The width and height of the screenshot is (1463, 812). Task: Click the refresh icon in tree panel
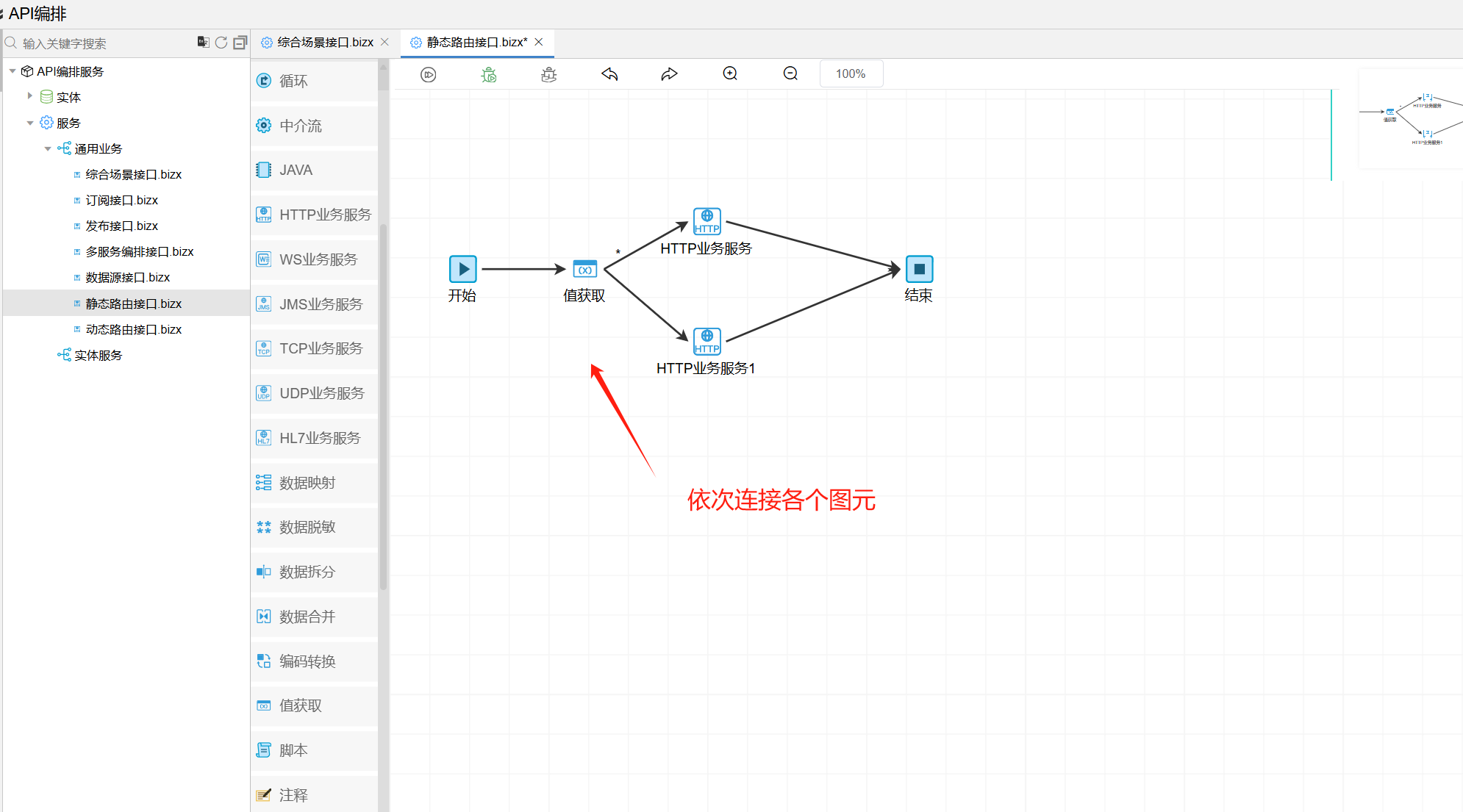pyautogui.click(x=221, y=43)
